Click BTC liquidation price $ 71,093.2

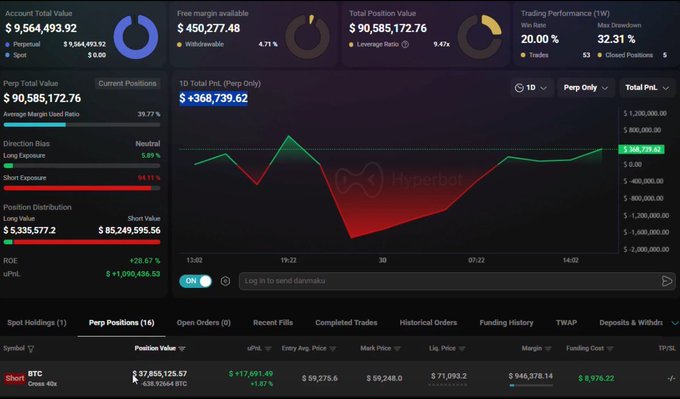click(449, 376)
